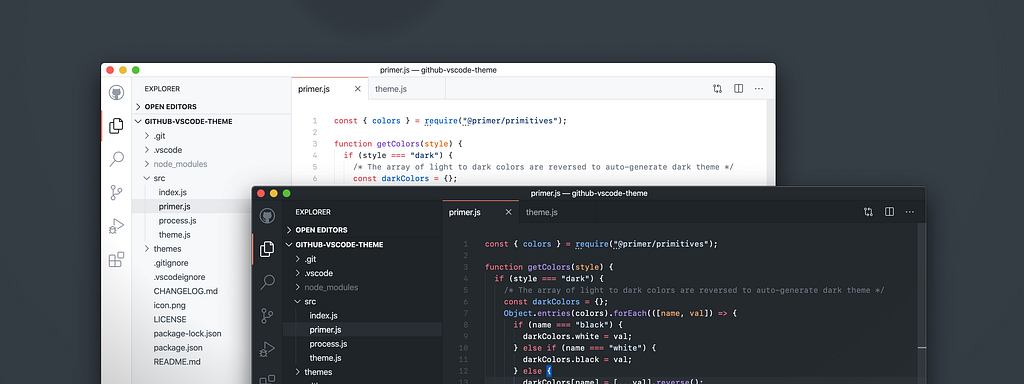
Task: Click GitHub logo icon in dark window
Action: (267, 216)
